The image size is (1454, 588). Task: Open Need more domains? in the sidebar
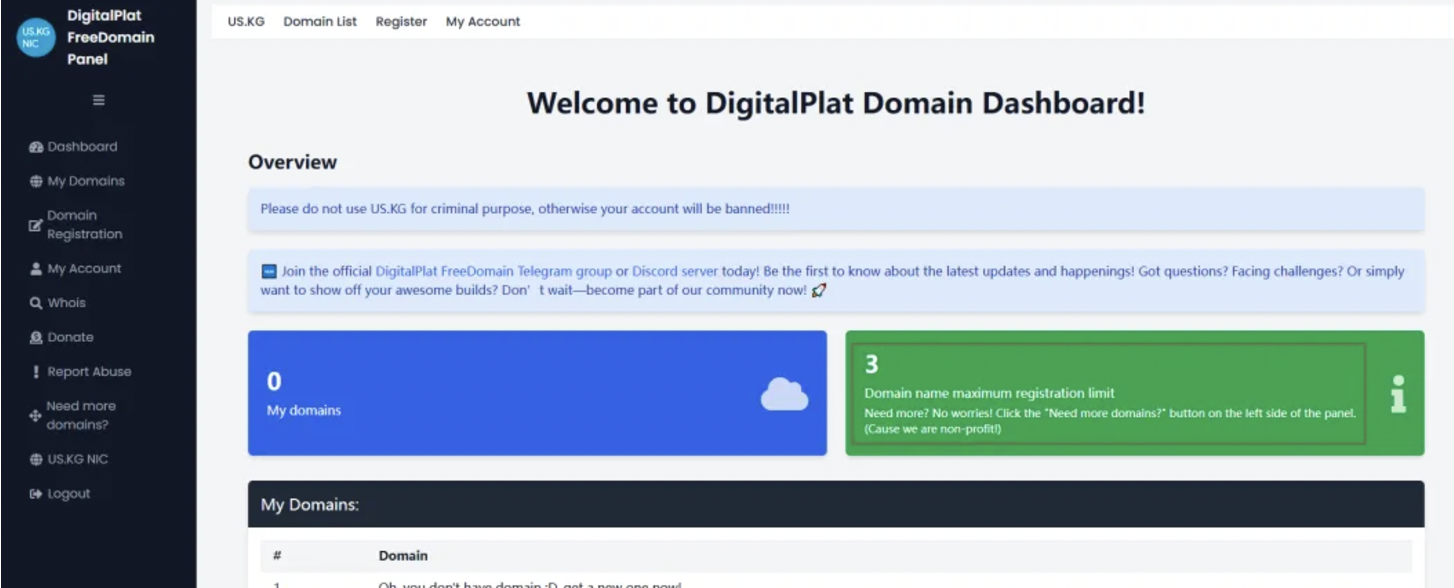click(x=81, y=416)
